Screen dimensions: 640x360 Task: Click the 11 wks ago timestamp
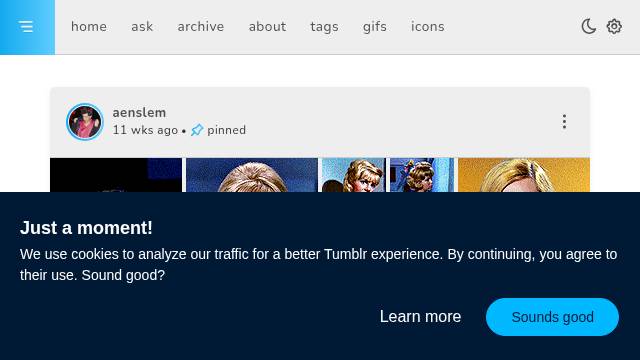coord(145,130)
